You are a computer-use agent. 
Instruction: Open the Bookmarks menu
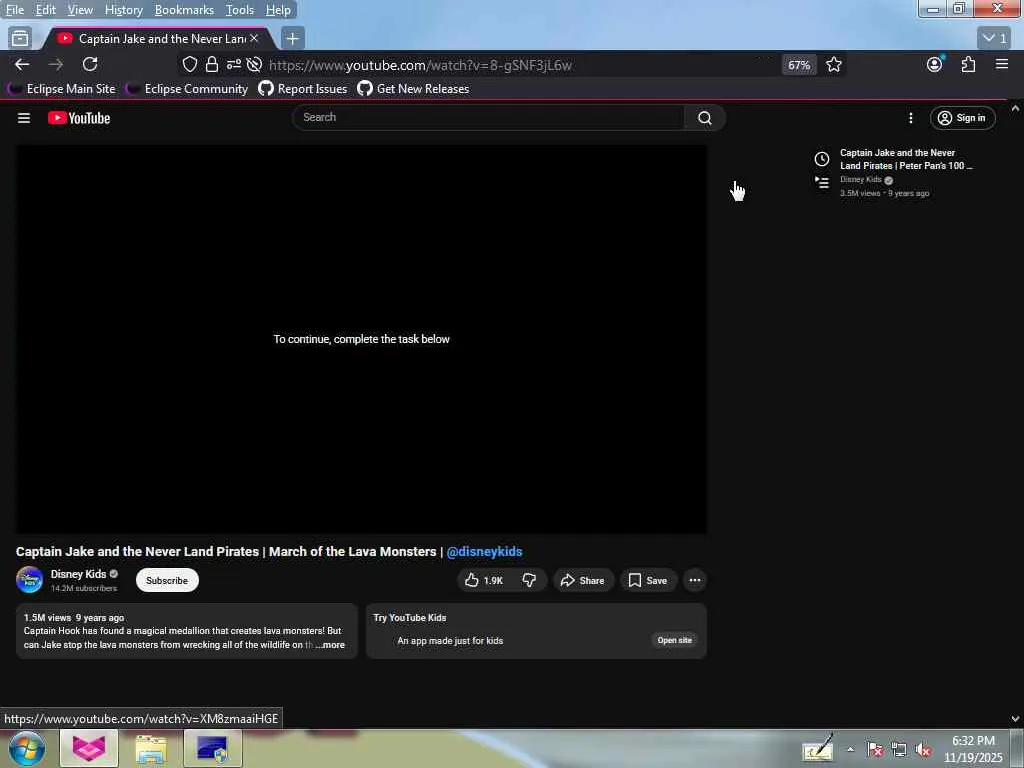coord(184,10)
